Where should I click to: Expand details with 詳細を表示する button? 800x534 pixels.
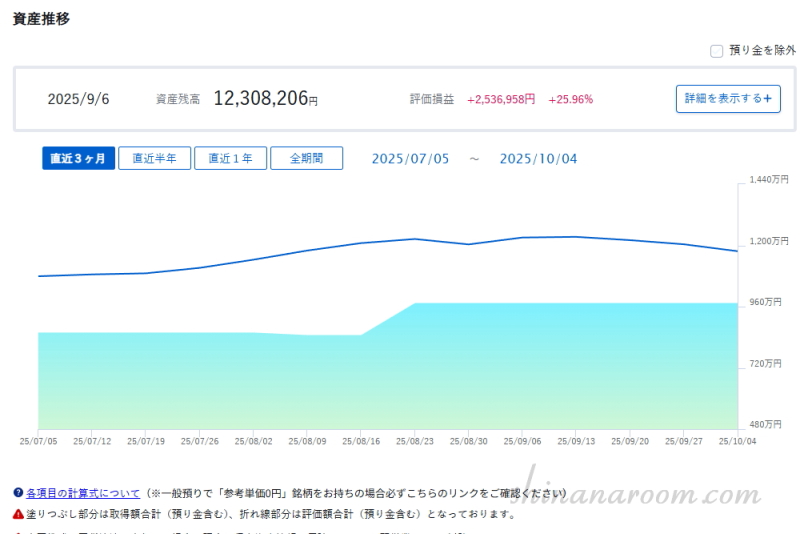727,99
